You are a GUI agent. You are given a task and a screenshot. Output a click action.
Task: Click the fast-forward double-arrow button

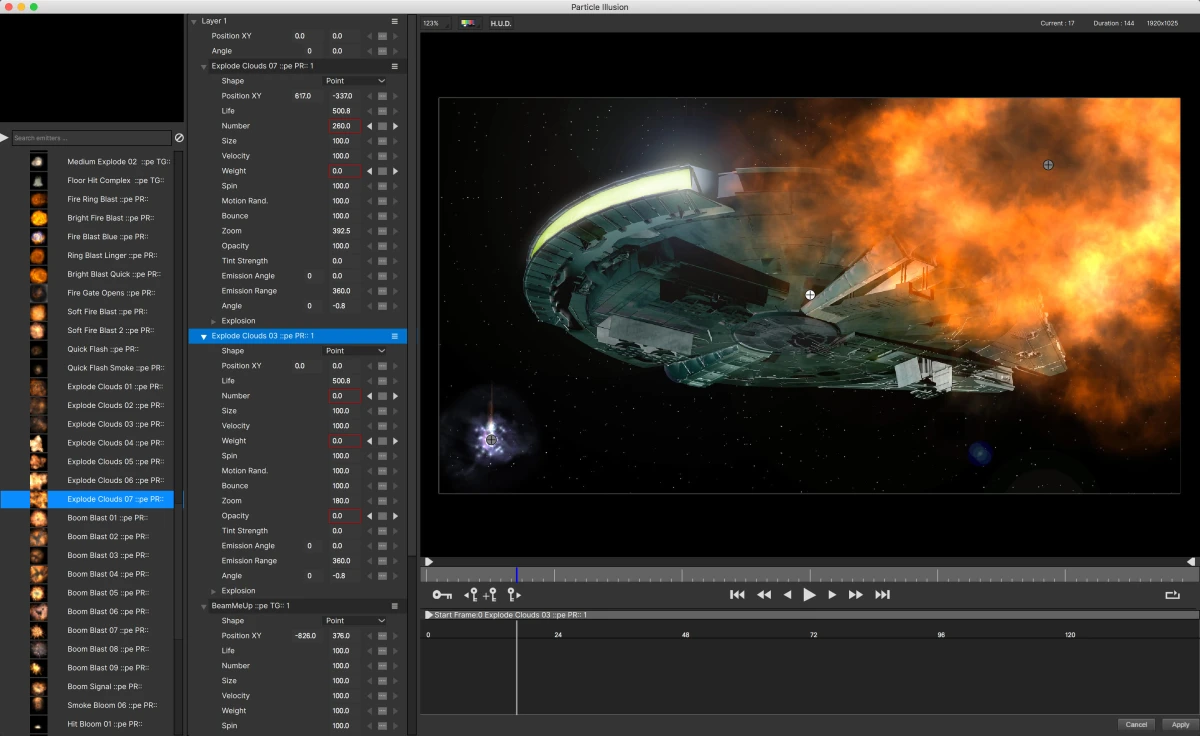click(856, 595)
